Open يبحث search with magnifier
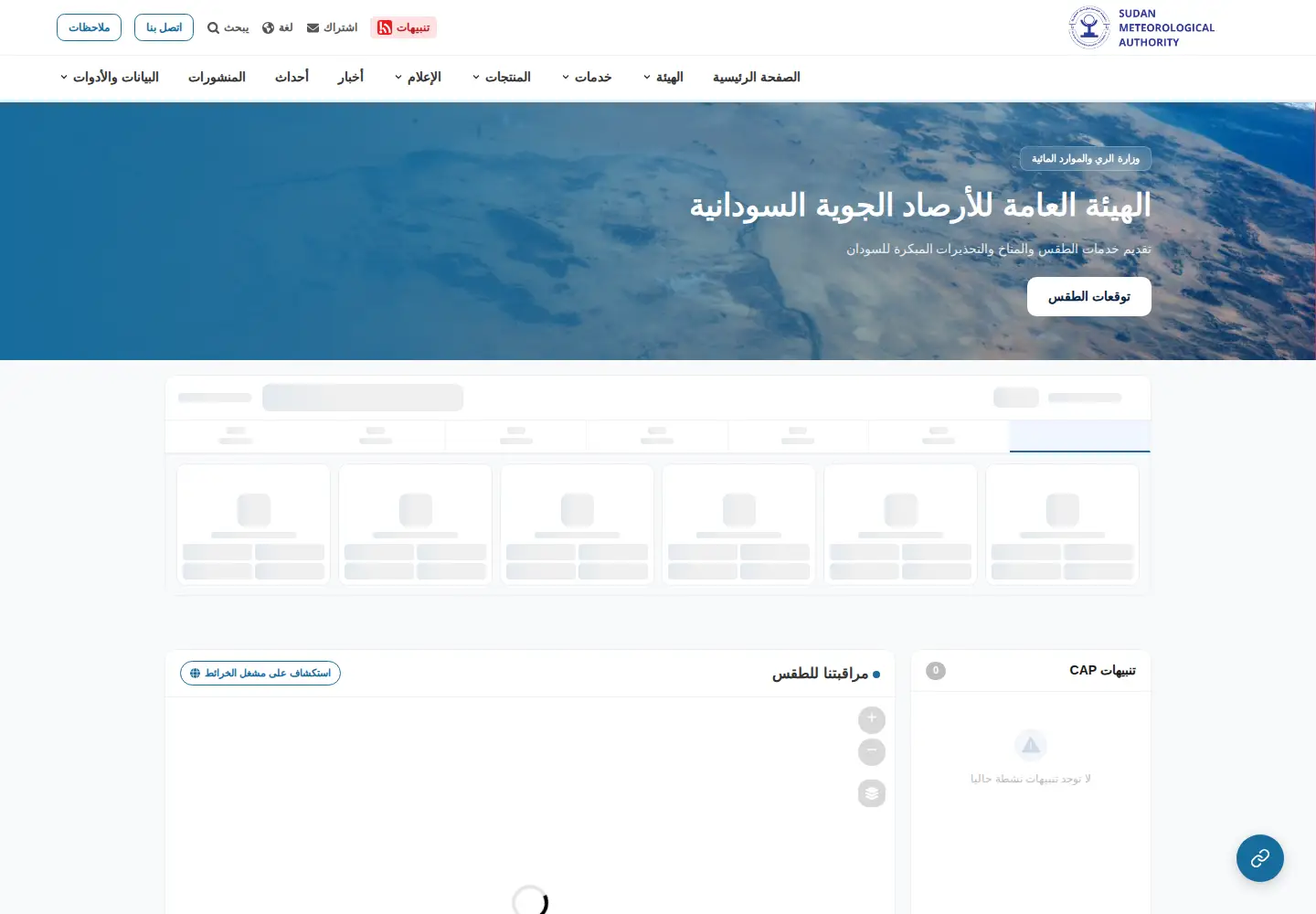The height and width of the screenshot is (914, 1316). [x=228, y=27]
